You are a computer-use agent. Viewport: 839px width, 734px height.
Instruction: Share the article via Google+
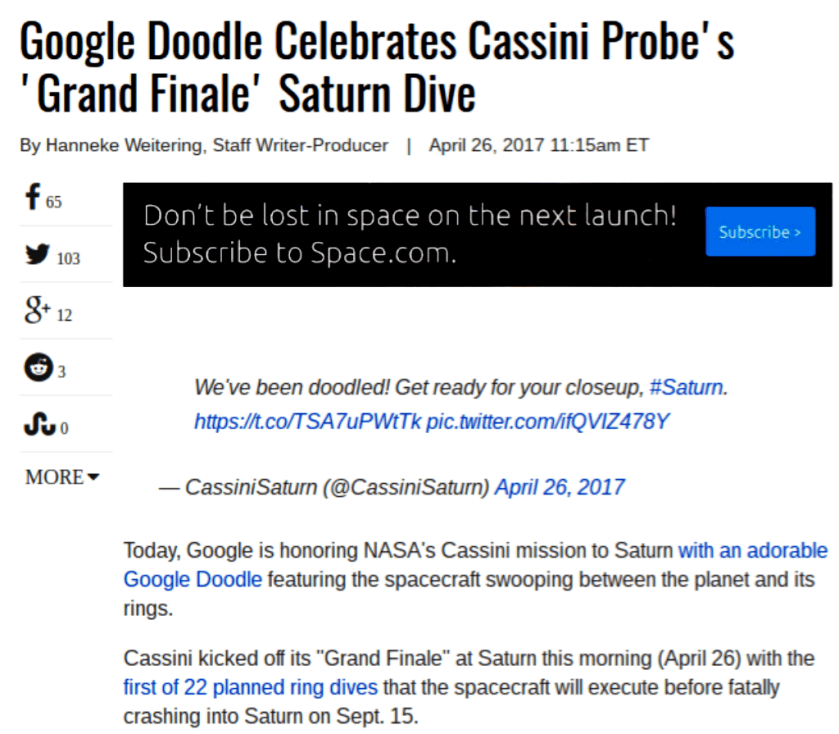(35, 311)
